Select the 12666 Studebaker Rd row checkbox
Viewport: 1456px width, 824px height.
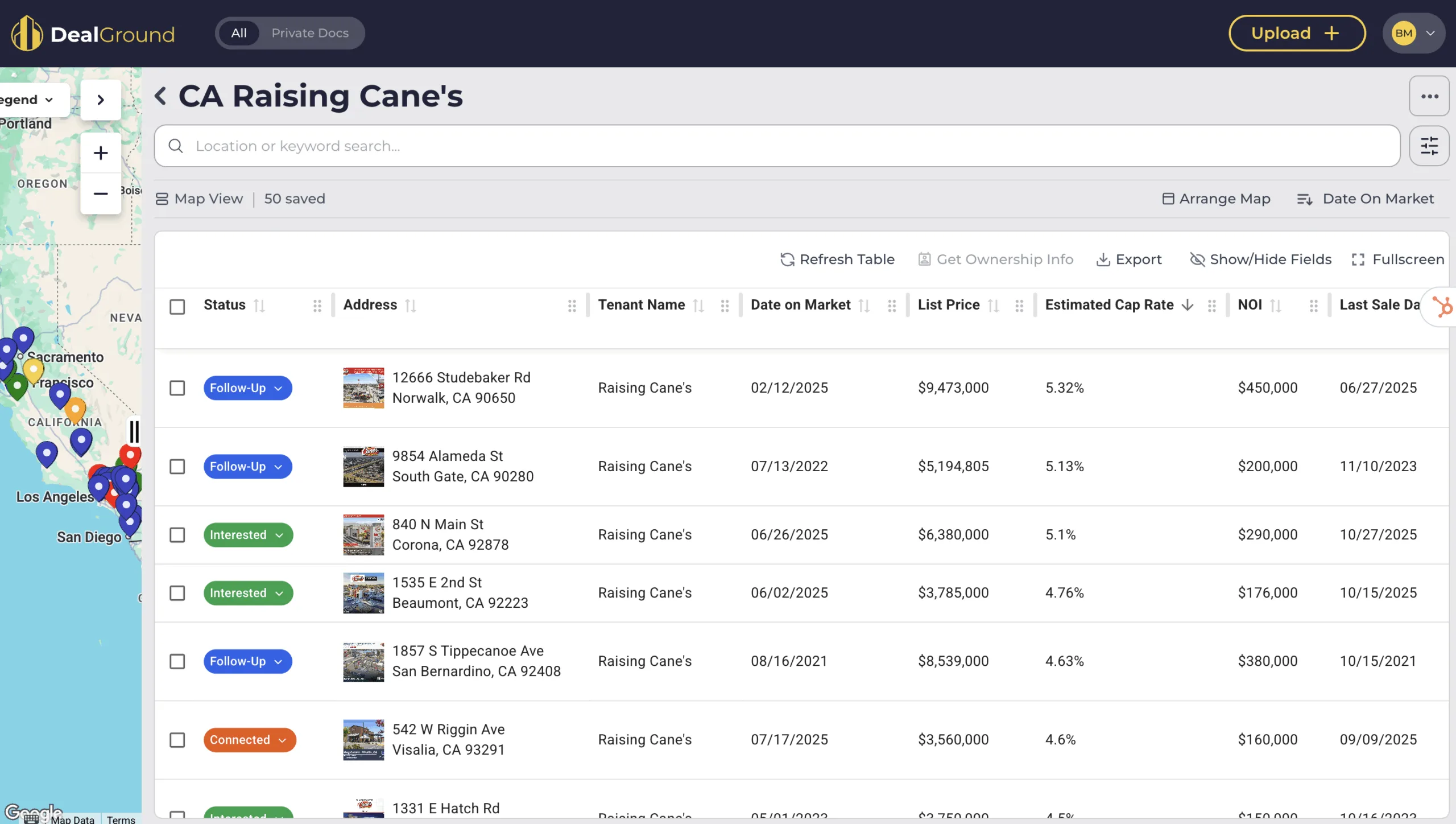tap(177, 388)
